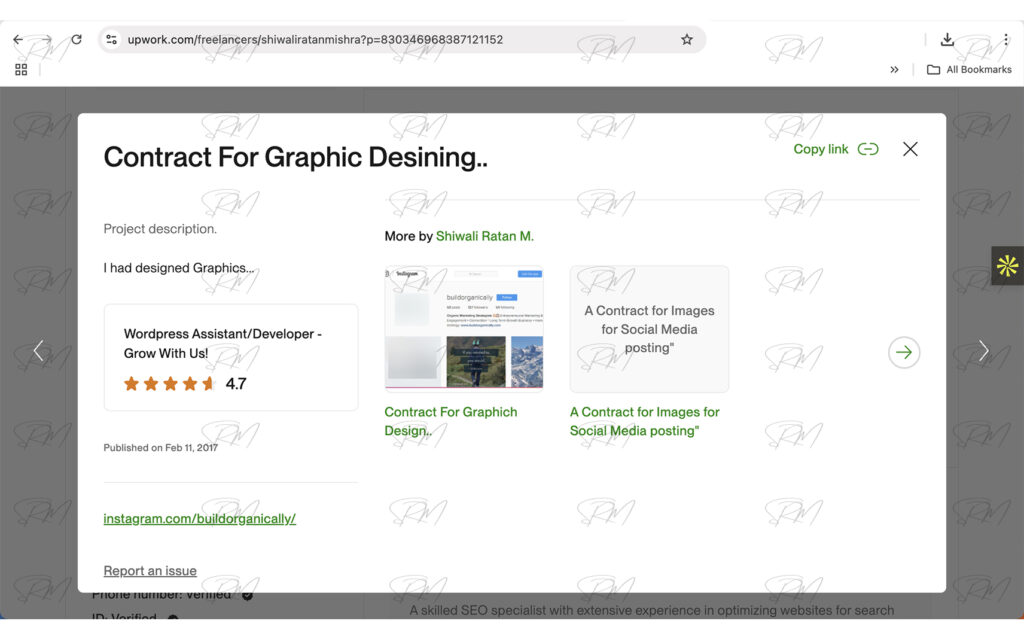Click the green circled arrow for more projects

(904, 352)
